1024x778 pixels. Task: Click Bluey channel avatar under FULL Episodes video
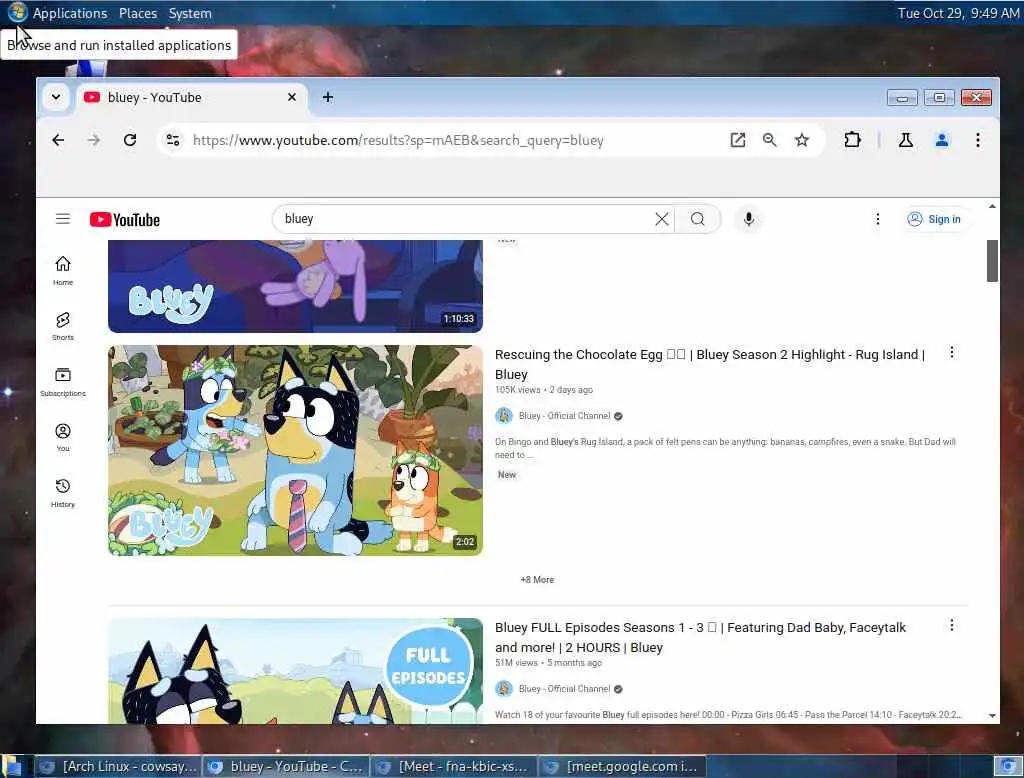click(x=504, y=689)
